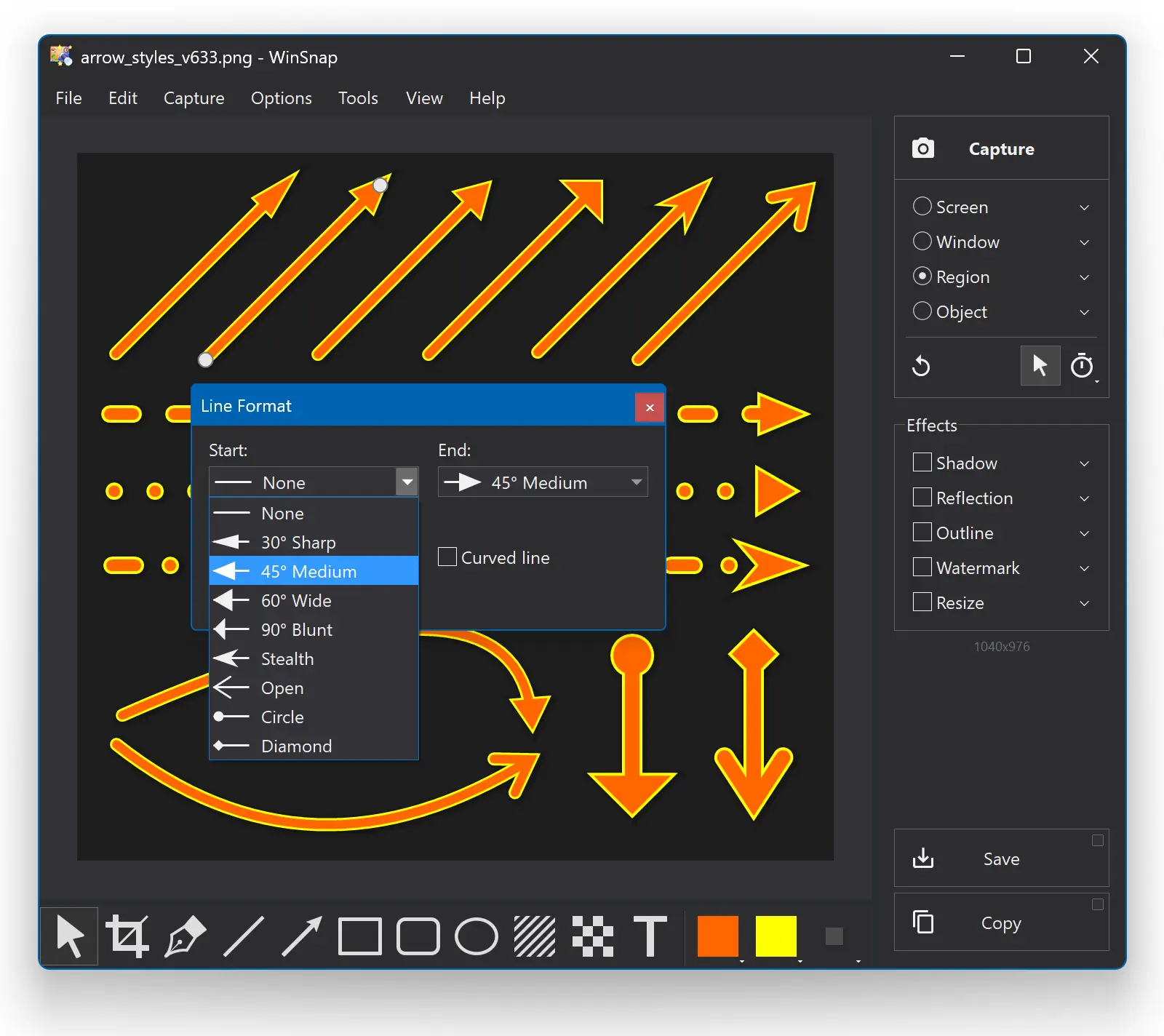Viewport: 1164px width, 1036px height.
Task: Select the Hatch highlight tool
Action: [x=535, y=936]
